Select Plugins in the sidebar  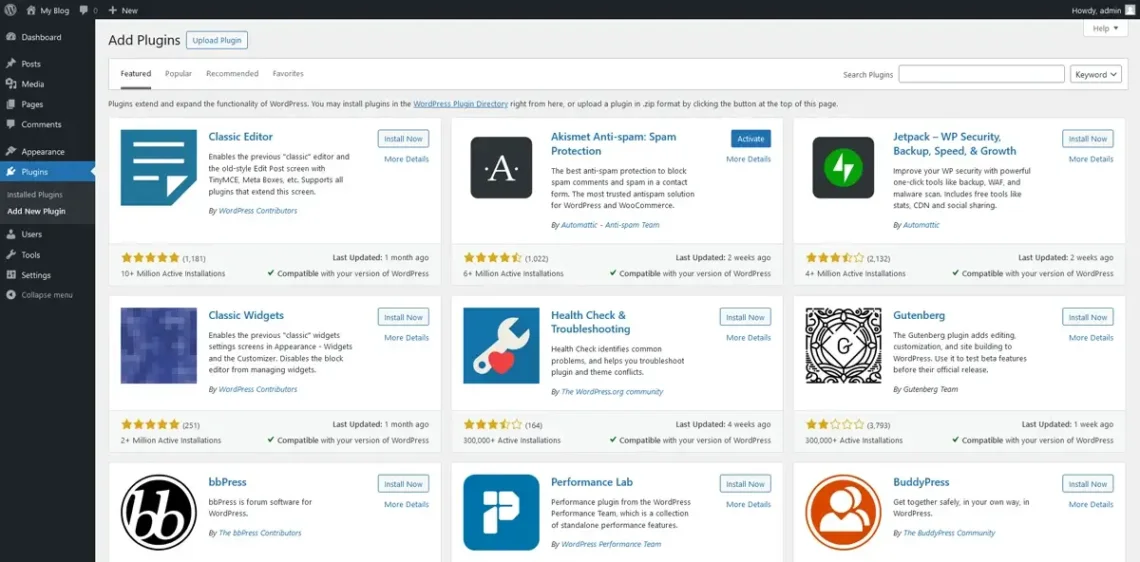(x=47, y=172)
